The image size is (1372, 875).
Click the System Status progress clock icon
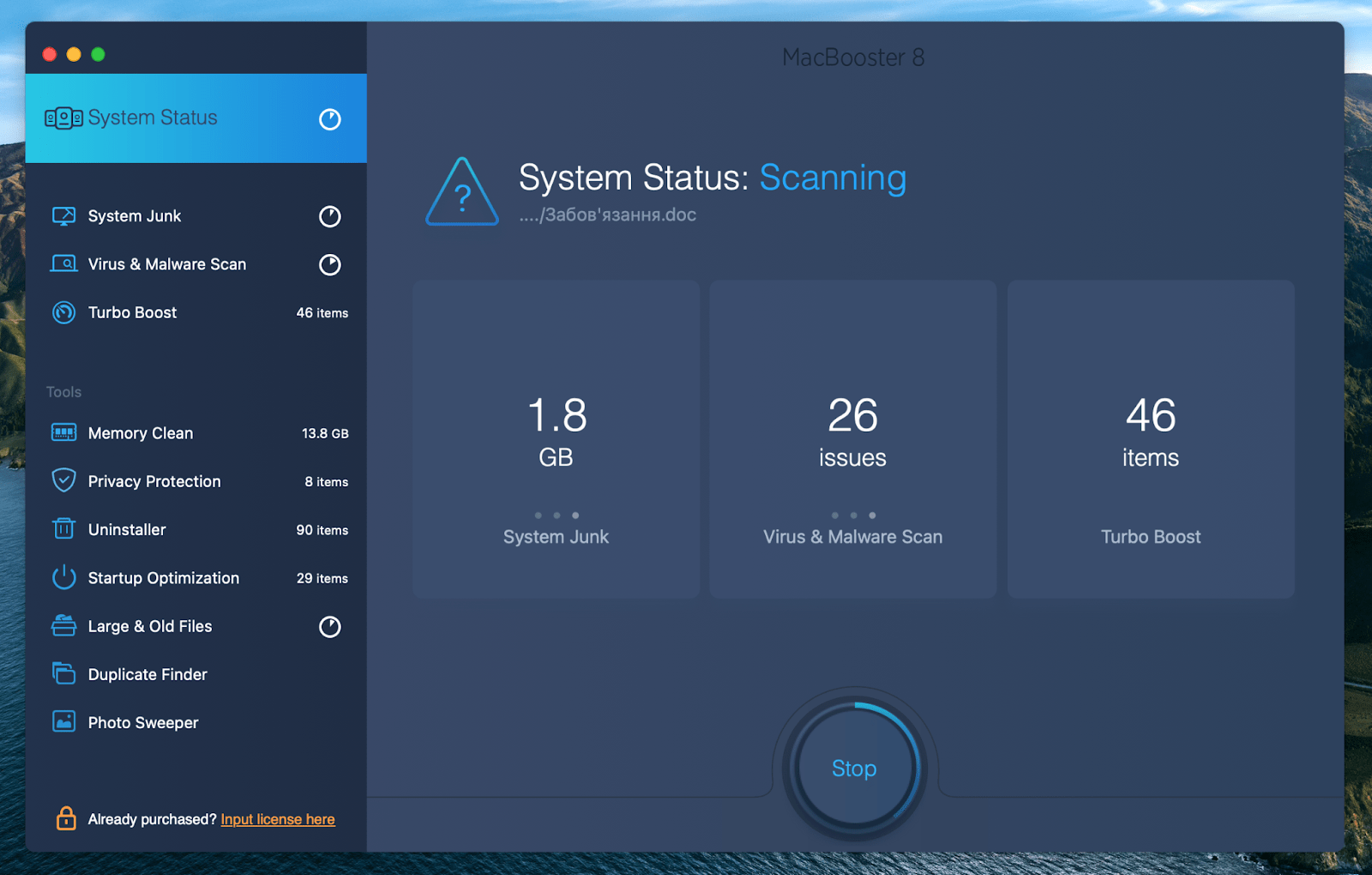[x=330, y=119]
